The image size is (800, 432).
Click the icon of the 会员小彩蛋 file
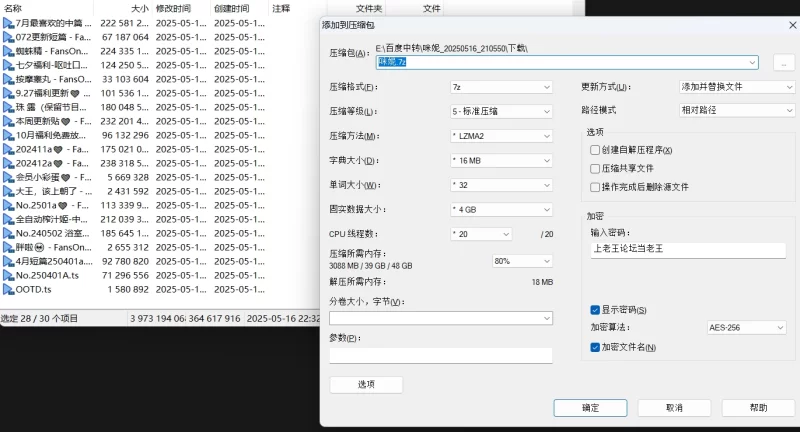(x=8, y=177)
